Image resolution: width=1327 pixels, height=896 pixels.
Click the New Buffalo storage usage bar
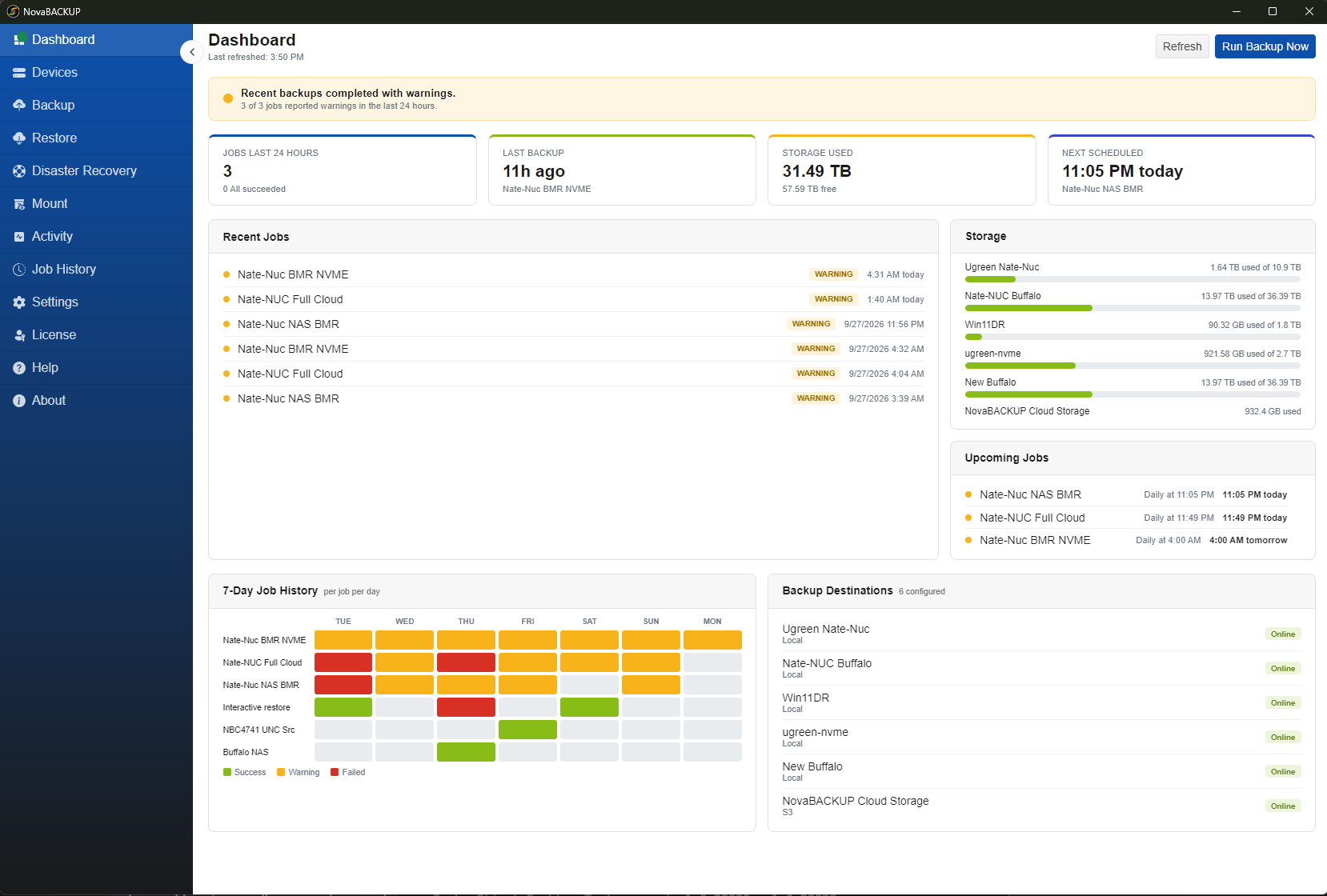point(1133,394)
